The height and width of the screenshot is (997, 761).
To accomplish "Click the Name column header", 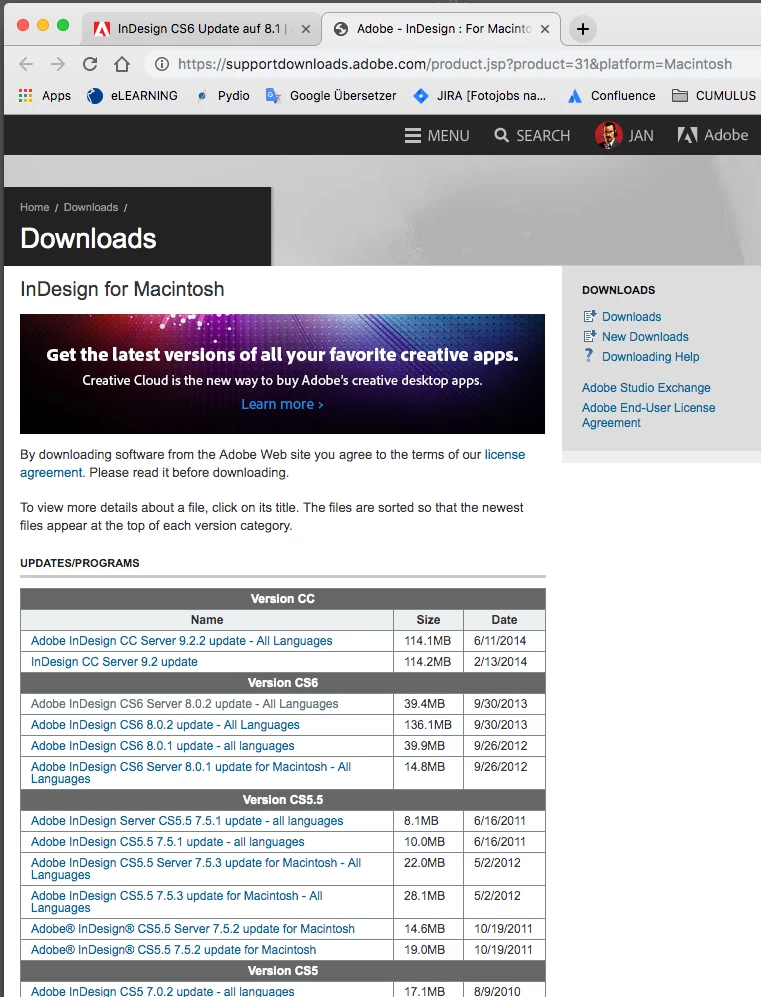I will tap(207, 620).
